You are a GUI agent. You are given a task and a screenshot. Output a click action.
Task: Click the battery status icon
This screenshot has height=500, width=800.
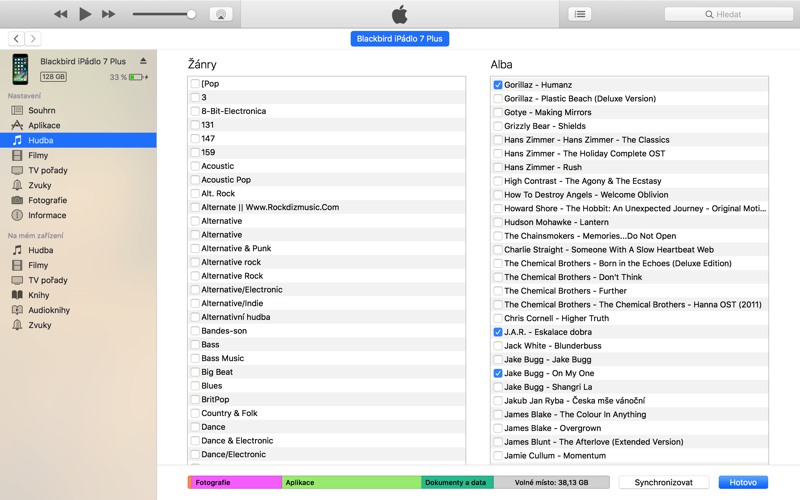tap(138, 77)
